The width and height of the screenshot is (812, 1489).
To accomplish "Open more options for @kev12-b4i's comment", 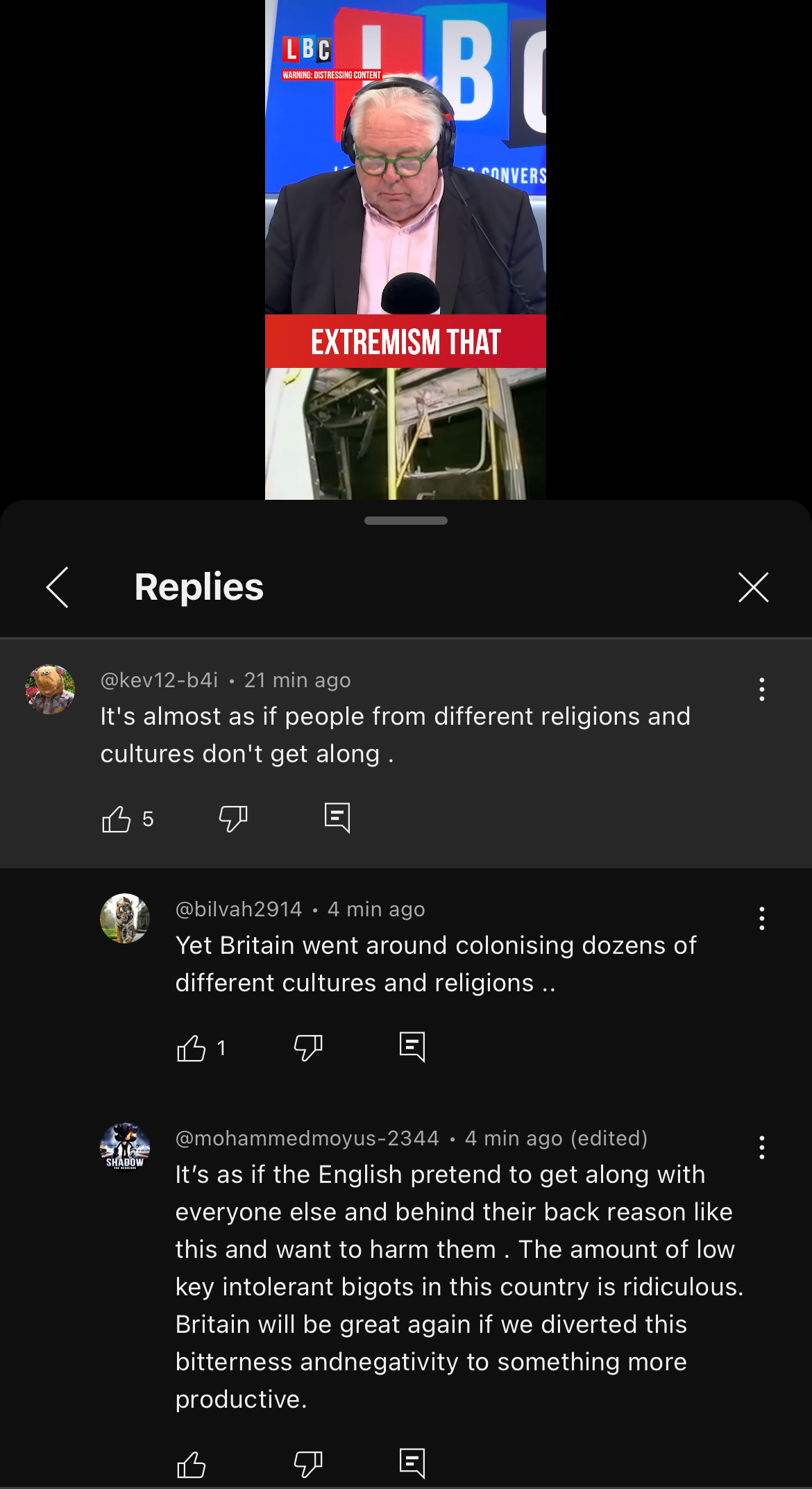I will pyautogui.click(x=762, y=689).
